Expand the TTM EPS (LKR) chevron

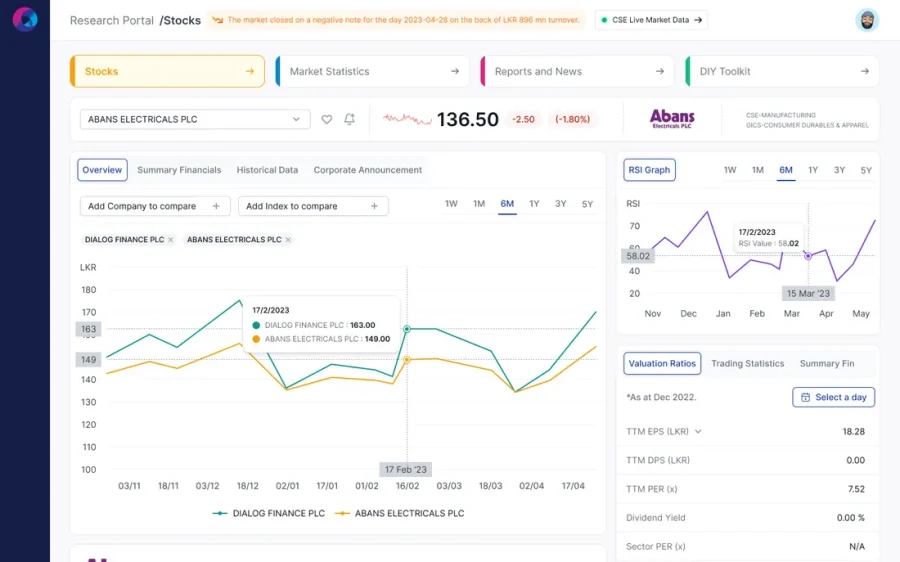(x=698, y=432)
